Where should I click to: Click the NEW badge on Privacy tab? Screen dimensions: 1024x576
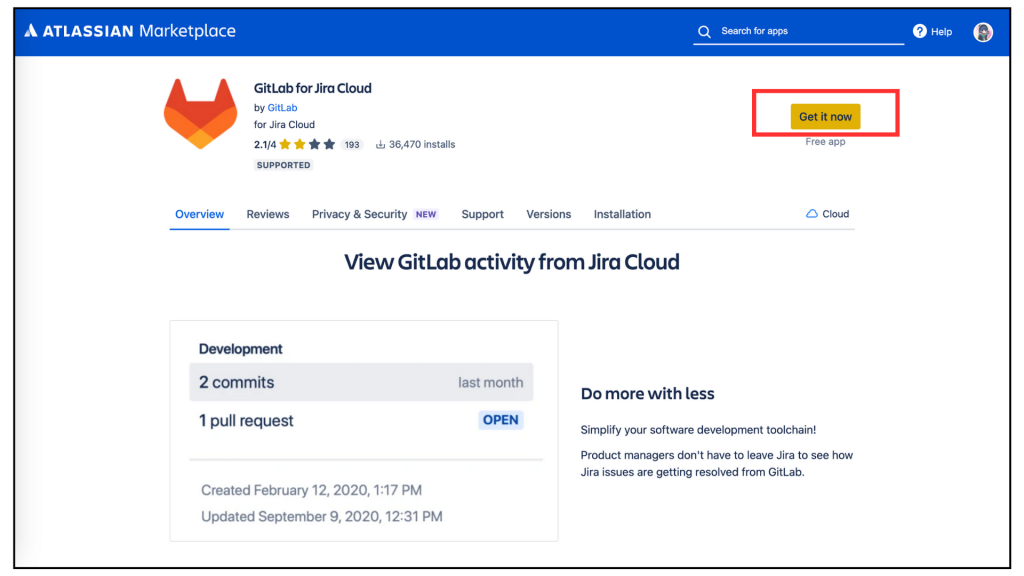click(x=426, y=214)
